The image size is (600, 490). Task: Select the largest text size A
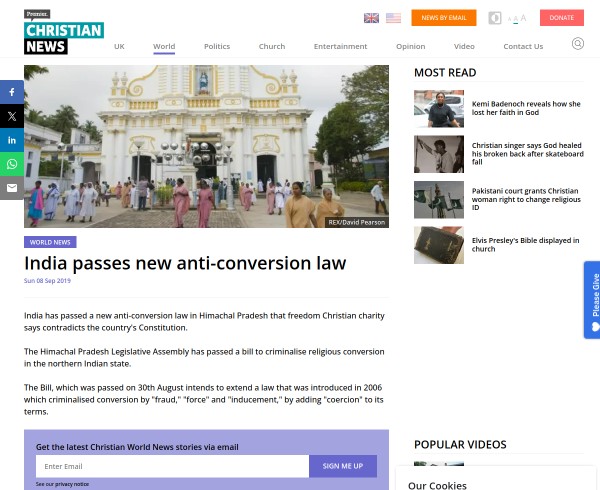(x=523, y=18)
